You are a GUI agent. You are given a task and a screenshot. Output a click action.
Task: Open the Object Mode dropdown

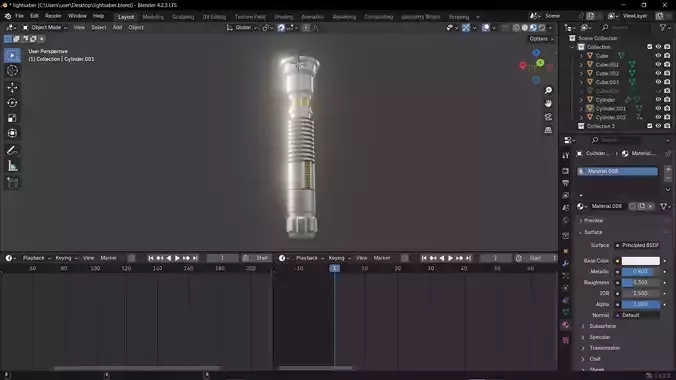coord(45,28)
